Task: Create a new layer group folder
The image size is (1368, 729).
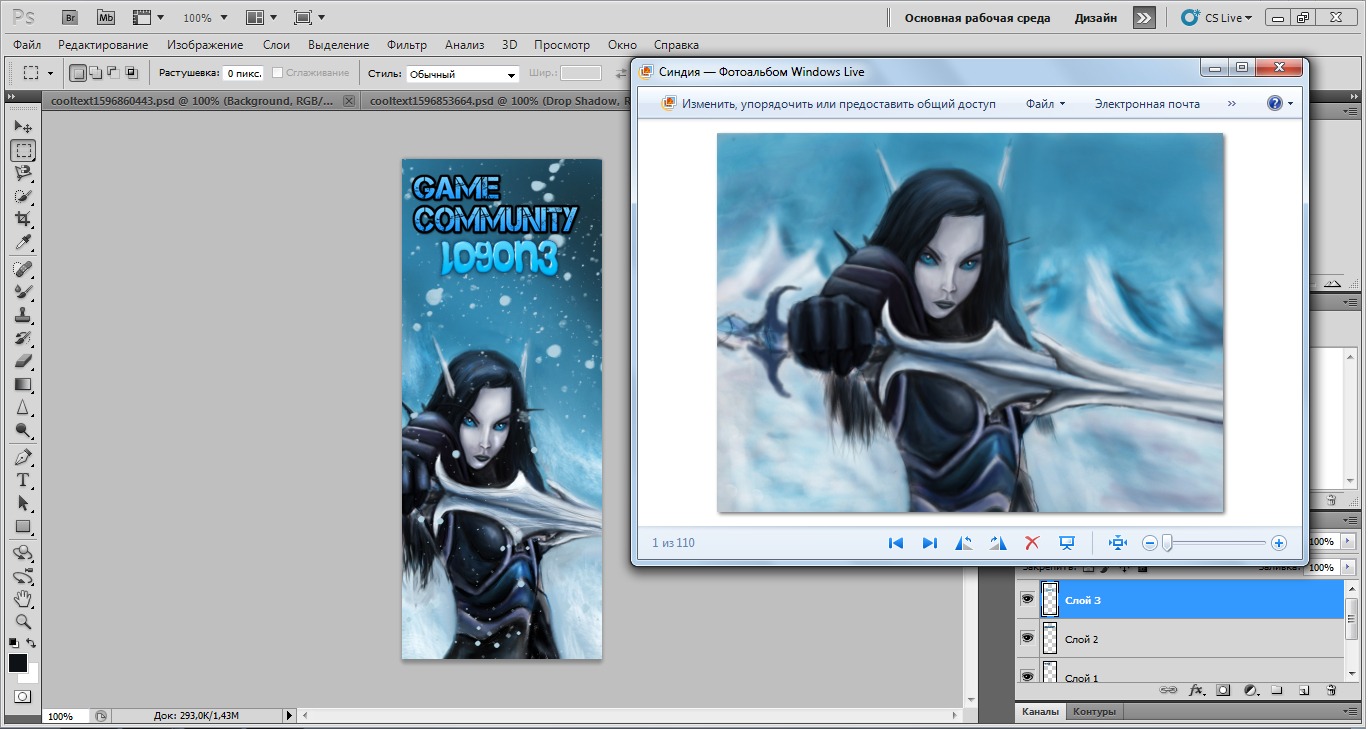Action: 1276,690
